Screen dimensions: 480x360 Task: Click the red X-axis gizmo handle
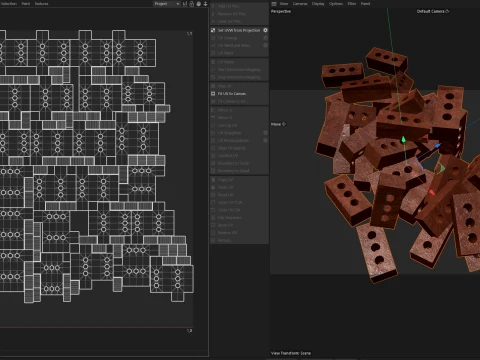(432, 192)
